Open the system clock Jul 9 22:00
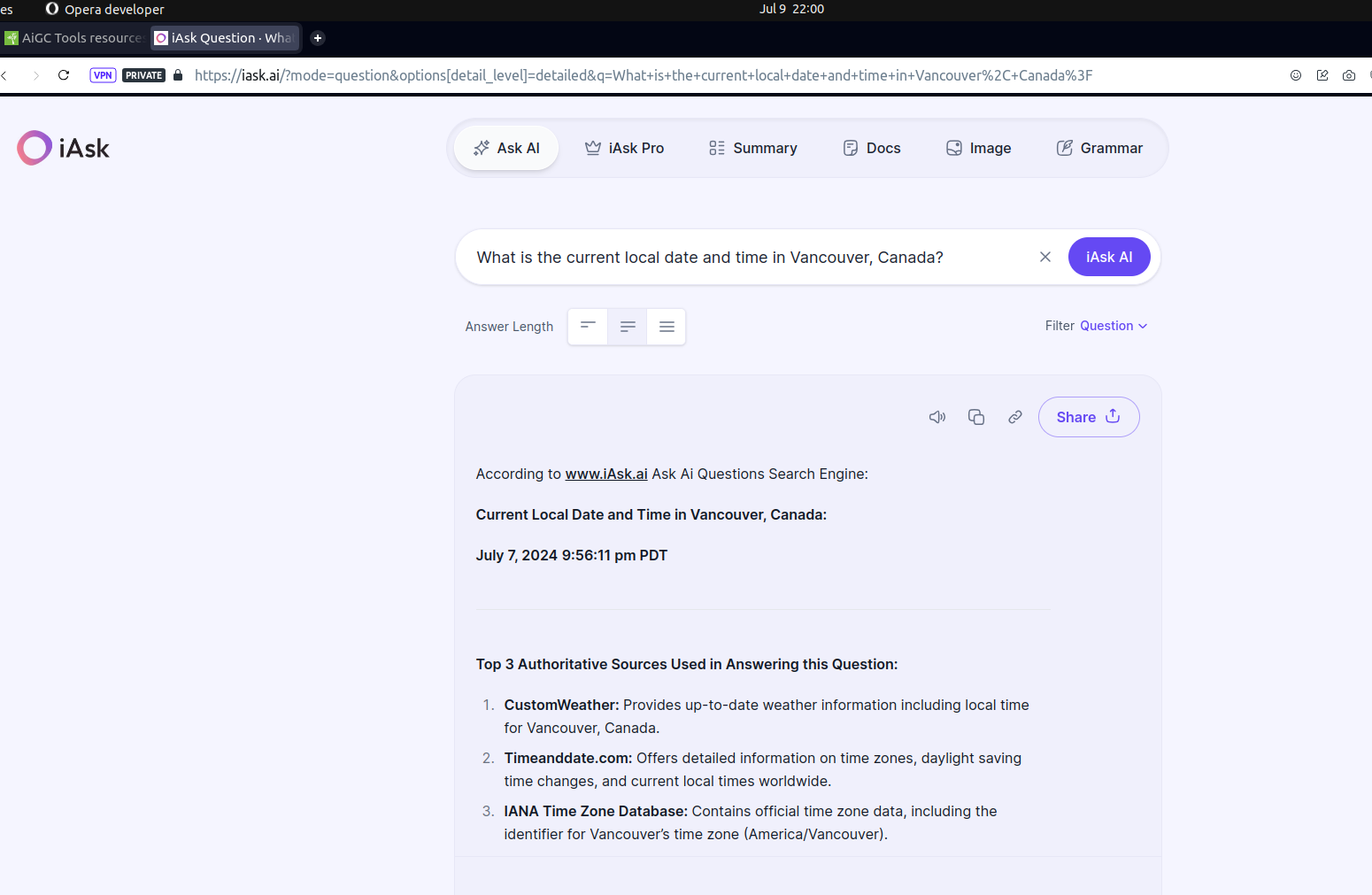This screenshot has height=895, width=1372. coord(791,9)
